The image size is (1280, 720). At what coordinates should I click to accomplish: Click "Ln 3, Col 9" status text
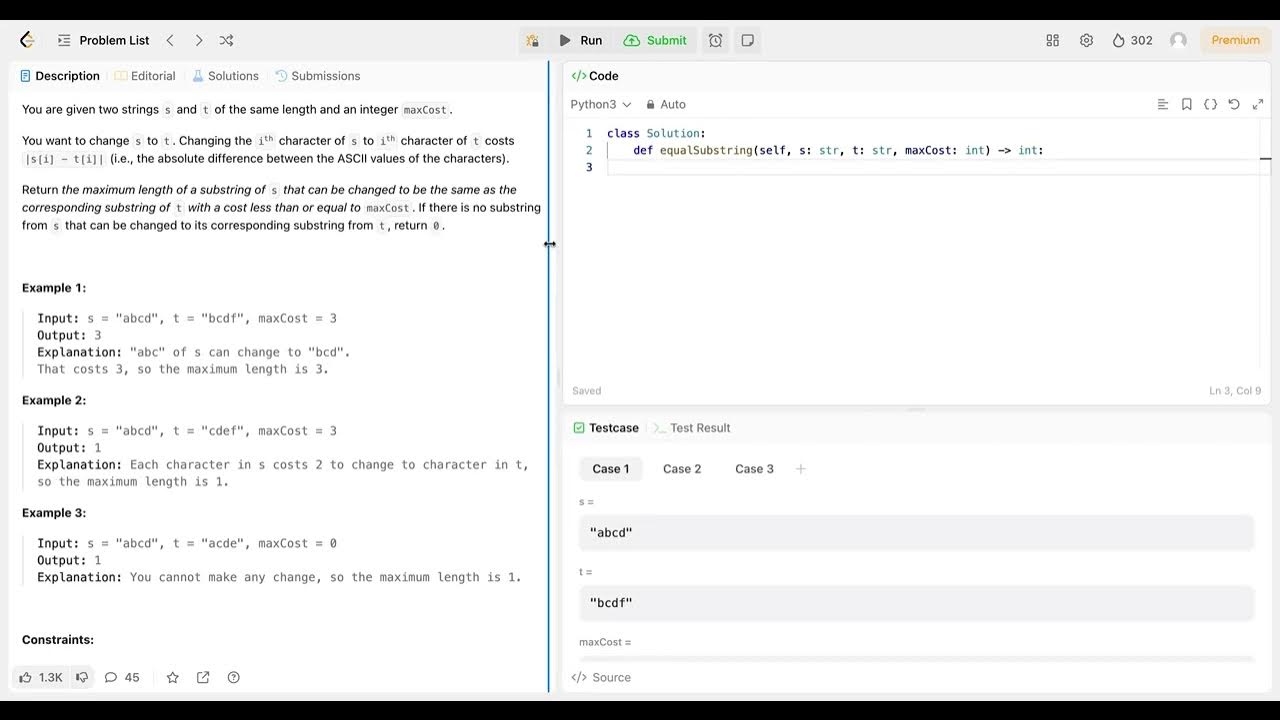(x=1234, y=391)
